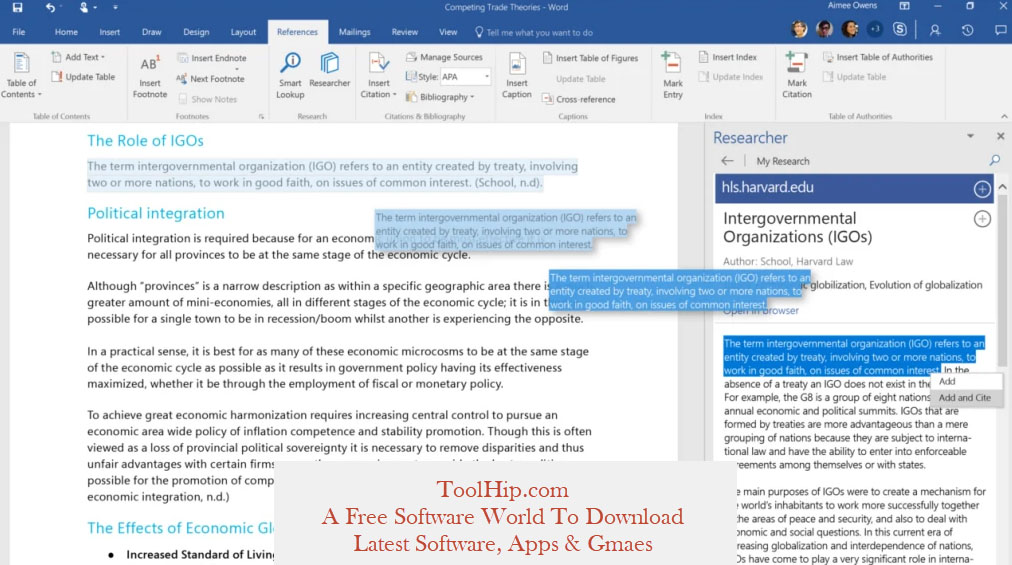This screenshot has height=565, width=1012.
Task: Click the Save icon in title bar
Action: [x=17, y=7]
